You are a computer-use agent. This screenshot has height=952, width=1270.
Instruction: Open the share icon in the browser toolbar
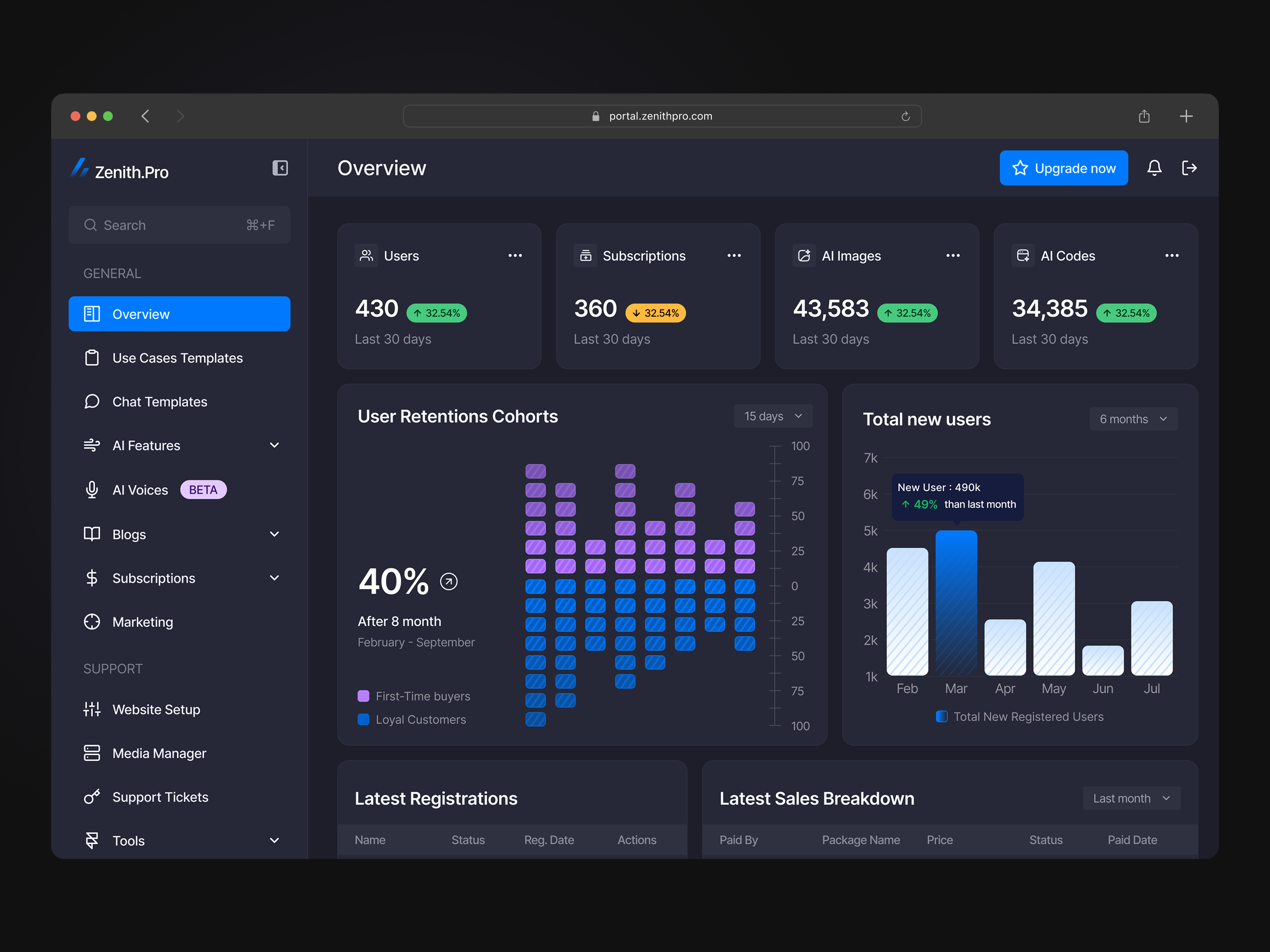click(1144, 116)
